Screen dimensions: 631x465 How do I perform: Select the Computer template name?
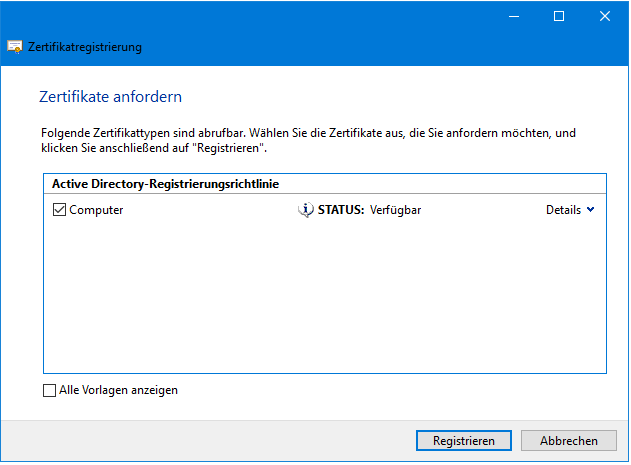coord(96,210)
